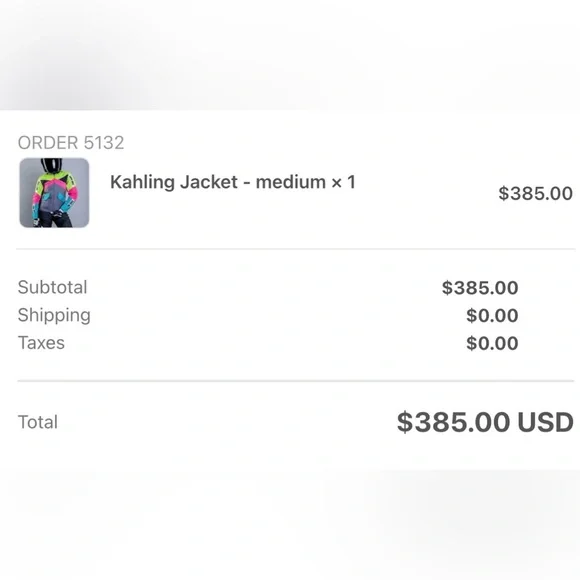Screen dimensions: 580x580
Task: Click the black helmet in the thumbnail
Action: tap(52, 165)
